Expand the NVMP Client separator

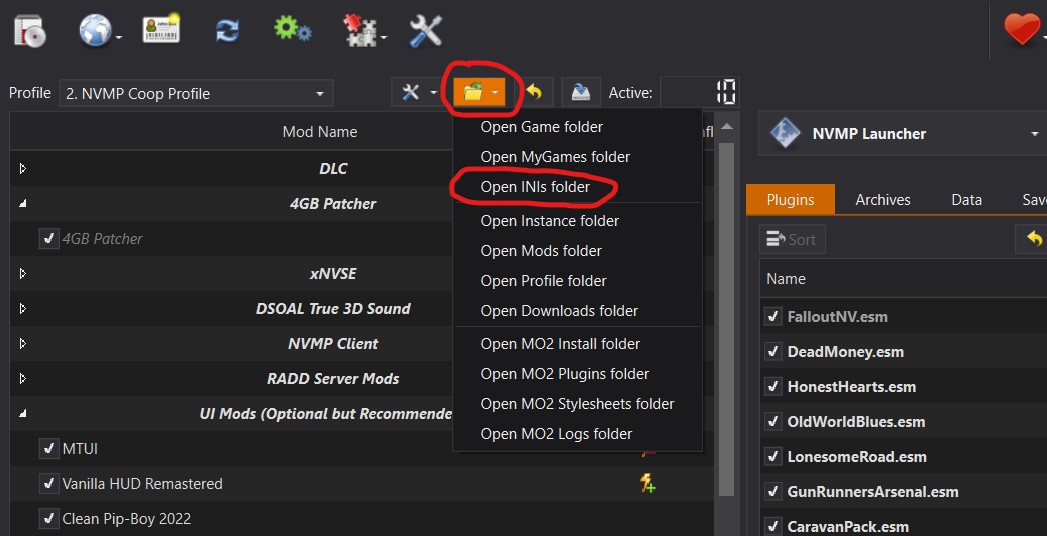click(x=23, y=343)
